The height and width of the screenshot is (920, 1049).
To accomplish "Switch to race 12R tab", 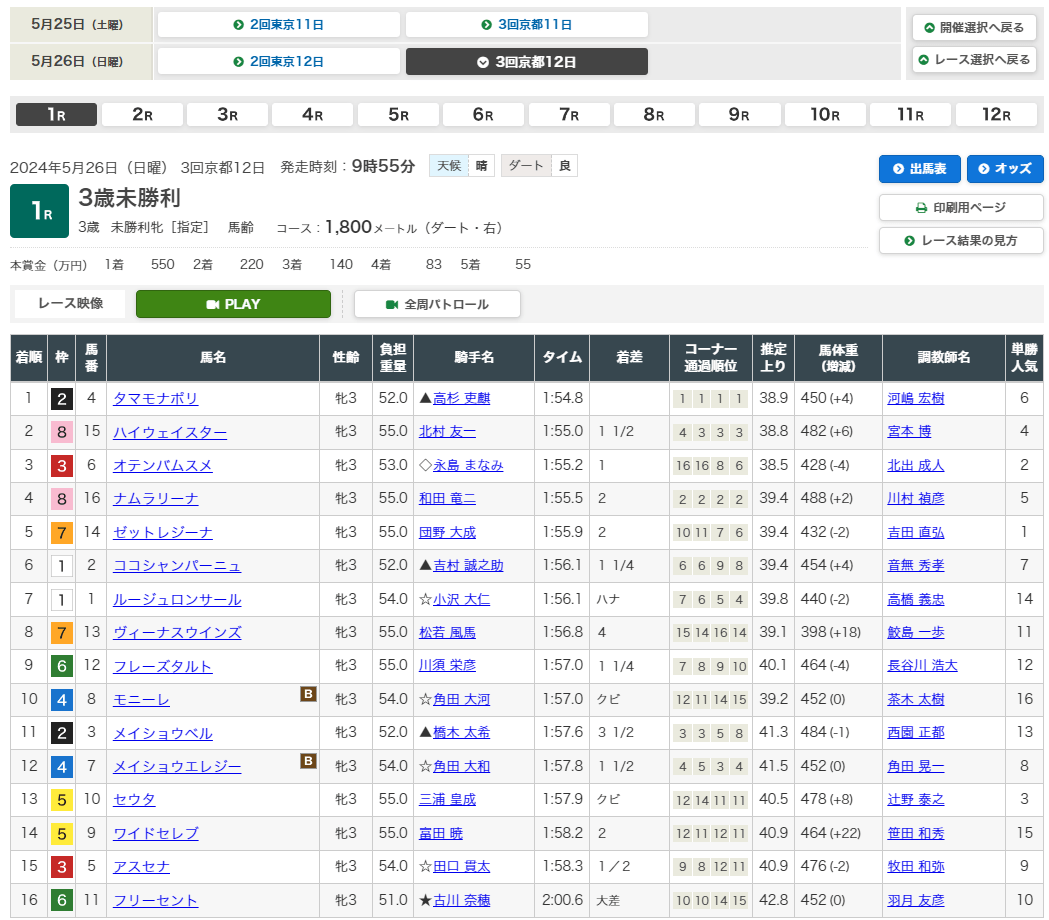I will coord(996,115).
